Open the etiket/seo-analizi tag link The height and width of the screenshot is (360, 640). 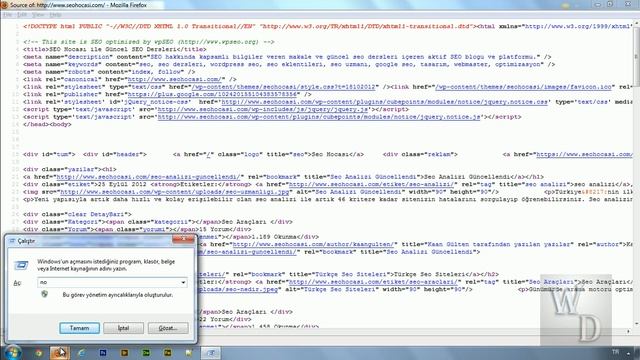click(371, 184)
